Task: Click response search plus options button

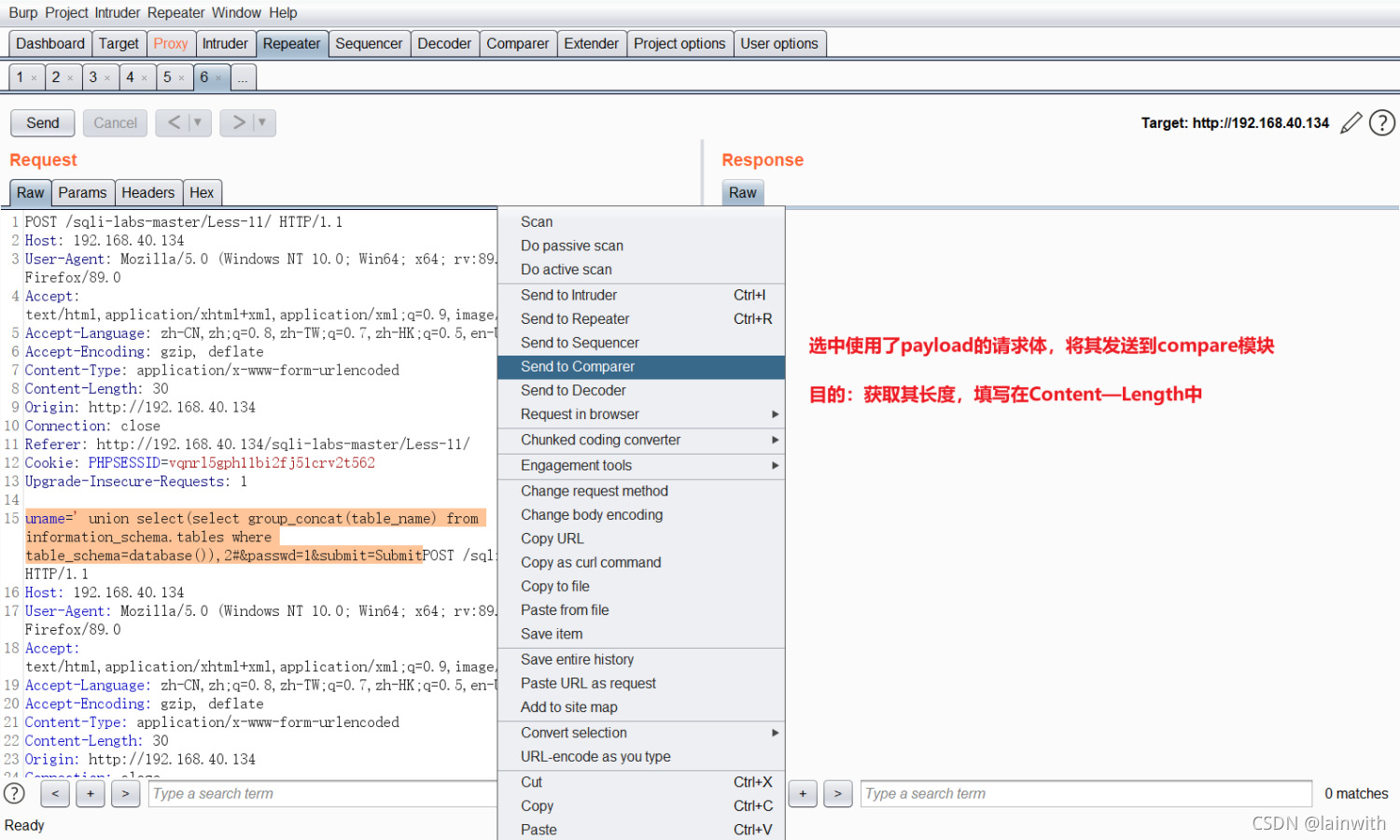Action: tap(803, 793)
